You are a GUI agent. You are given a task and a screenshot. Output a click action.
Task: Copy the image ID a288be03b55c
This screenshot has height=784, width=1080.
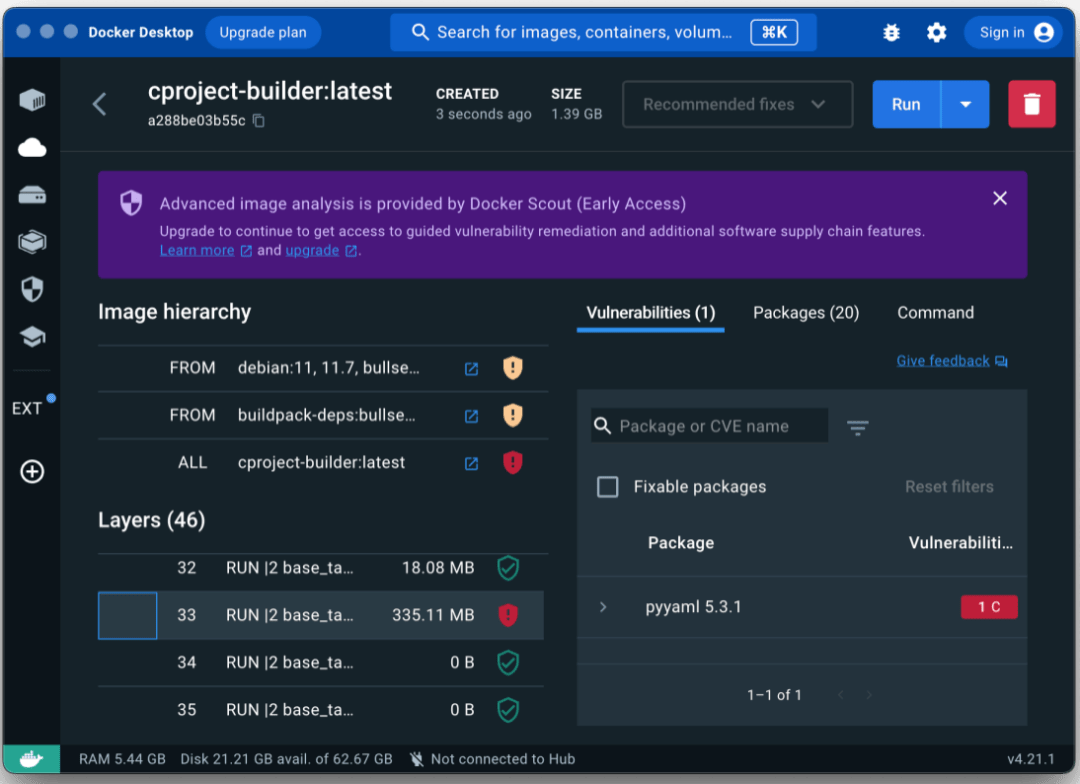(259, 121)
